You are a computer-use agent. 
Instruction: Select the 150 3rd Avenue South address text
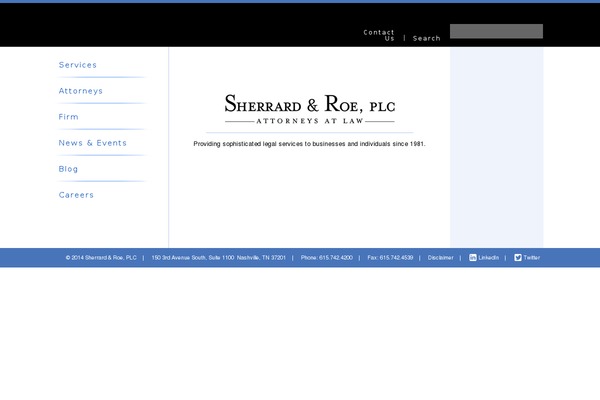(x=218, y=258)
